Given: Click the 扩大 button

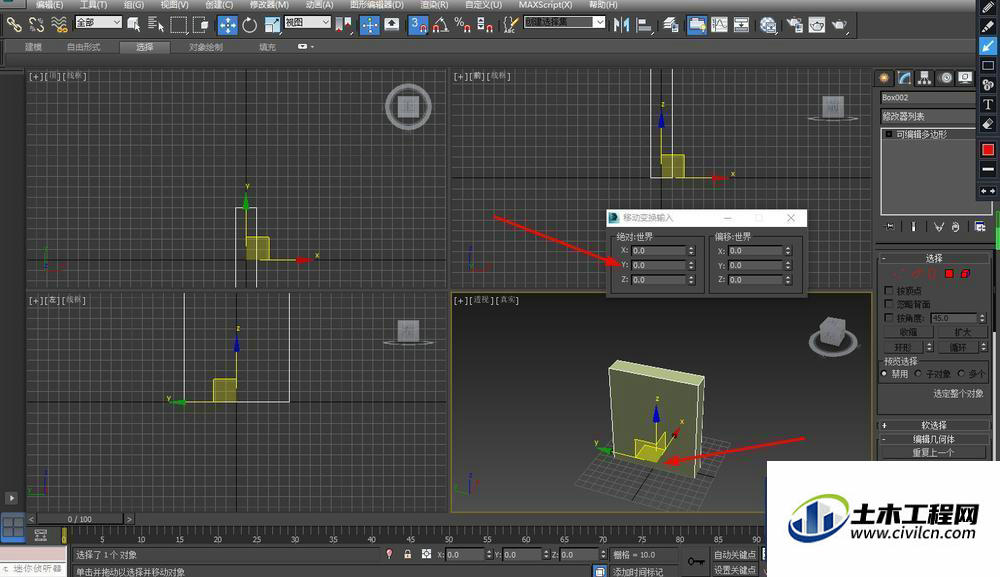Looking at the screenshot, I should pos(962,332).
